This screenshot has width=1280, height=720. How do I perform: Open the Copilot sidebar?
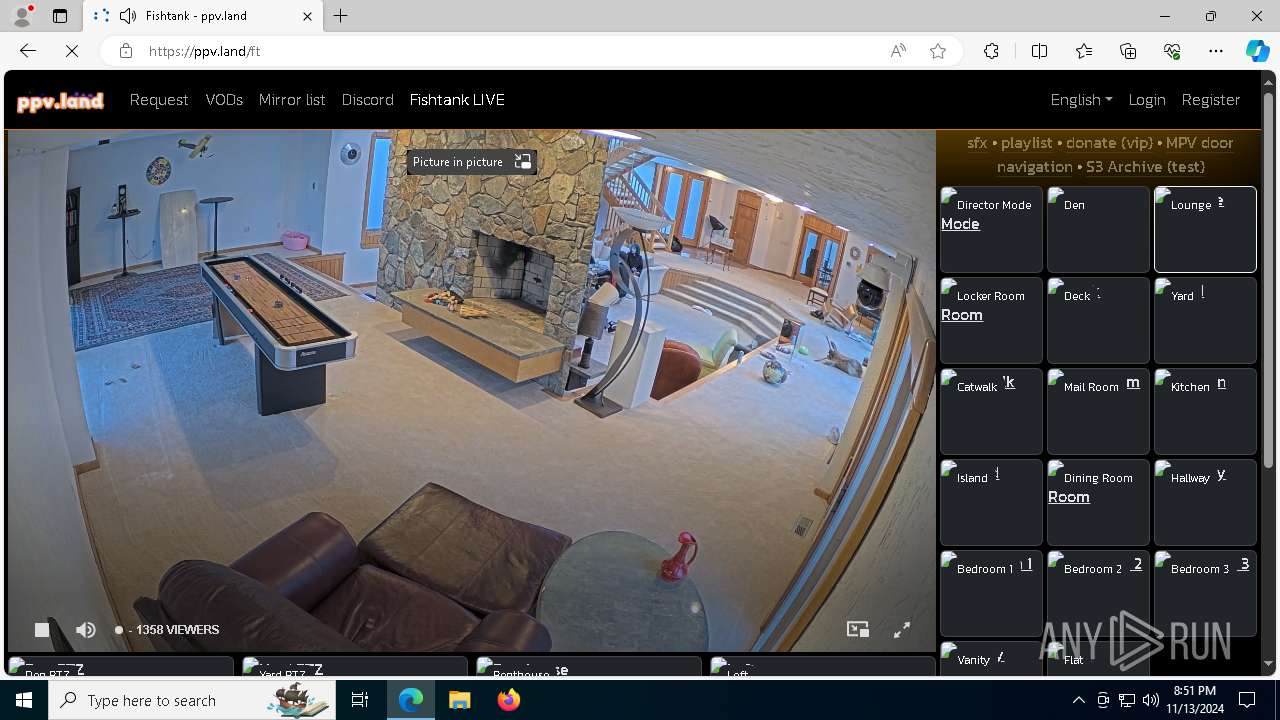(x=1257, y=51)
